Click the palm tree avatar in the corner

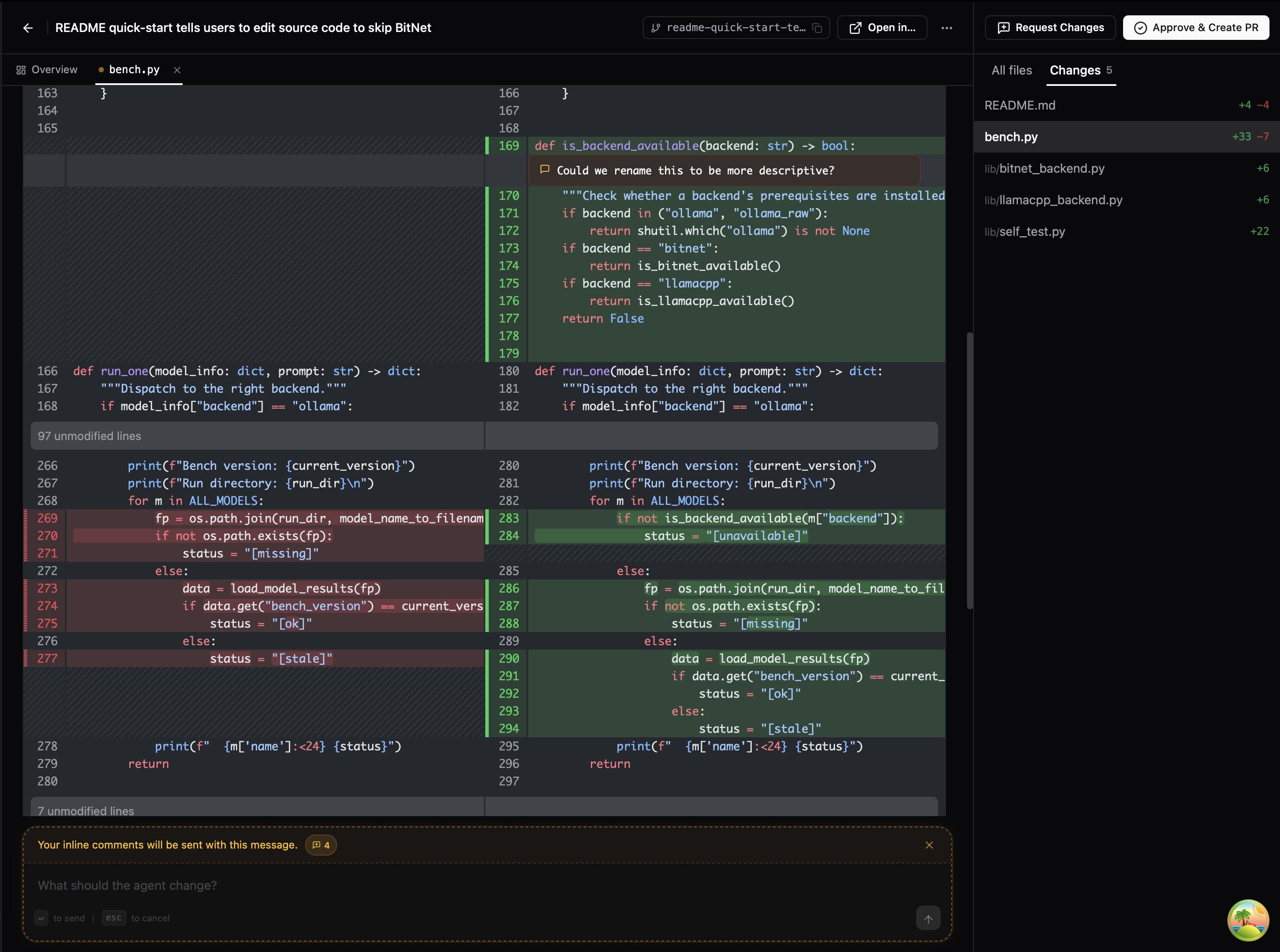click(1248, 920)
